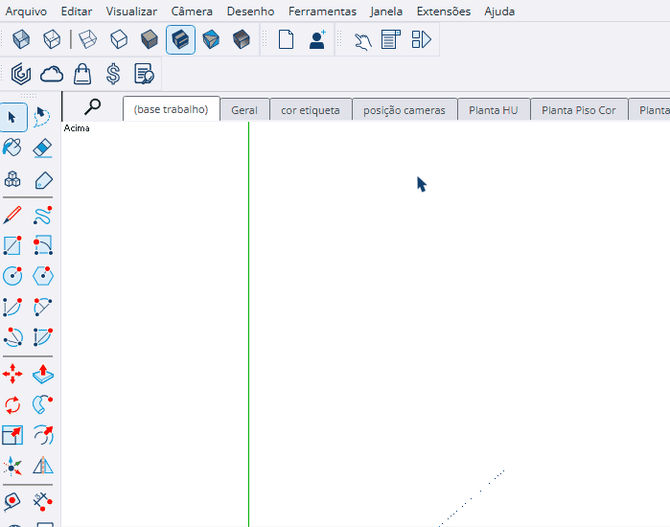
Task: Select the Circle drawing tool
Action: click(x=12, y=276)
